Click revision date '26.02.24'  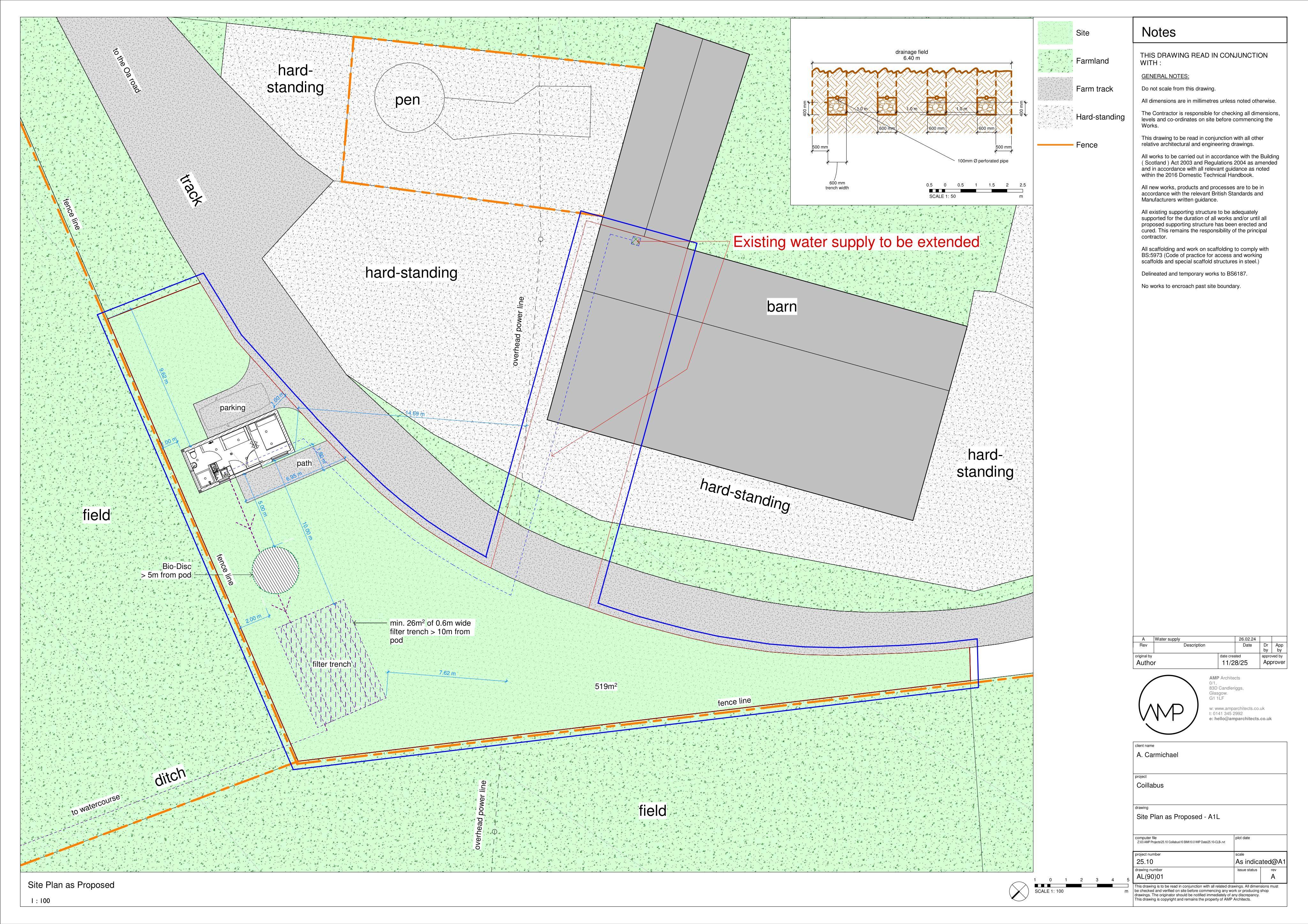pos(1248,639)
